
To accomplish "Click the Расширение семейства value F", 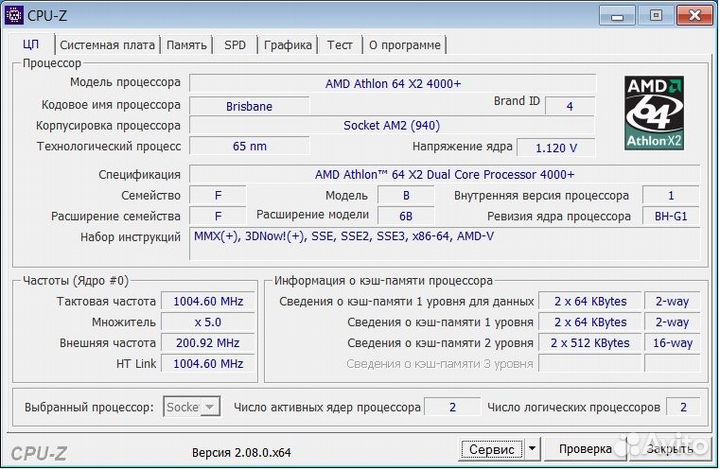I will coord(218,216).
